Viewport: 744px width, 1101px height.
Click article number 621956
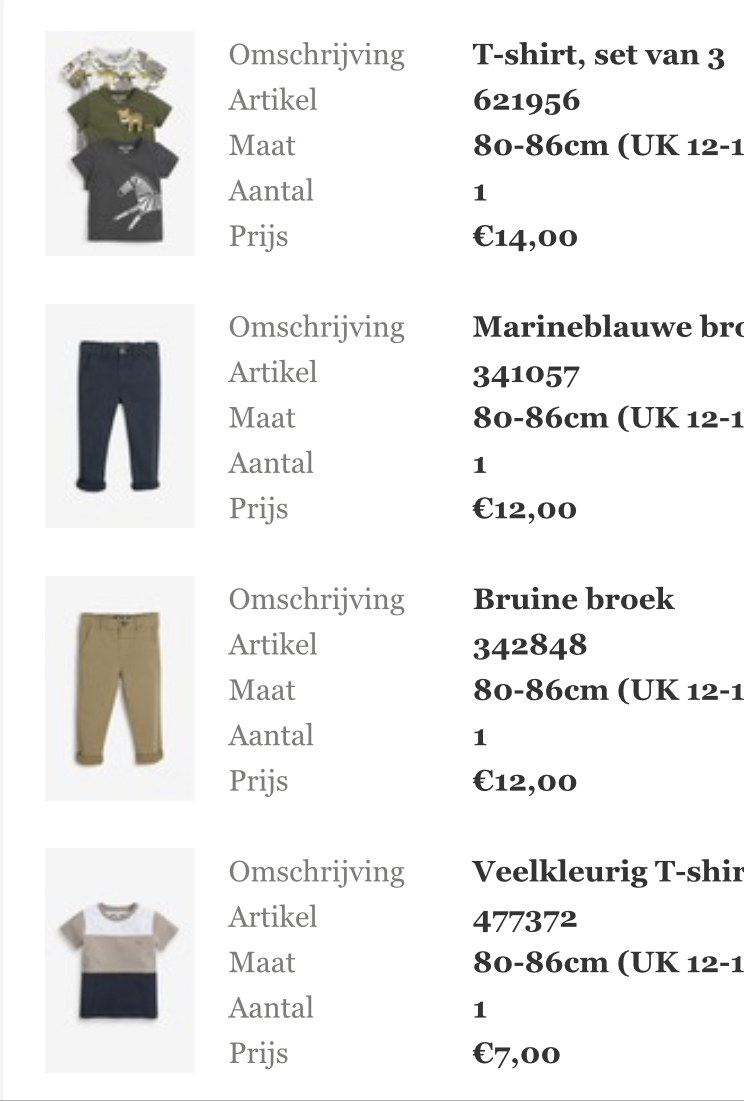click(526, 101)
